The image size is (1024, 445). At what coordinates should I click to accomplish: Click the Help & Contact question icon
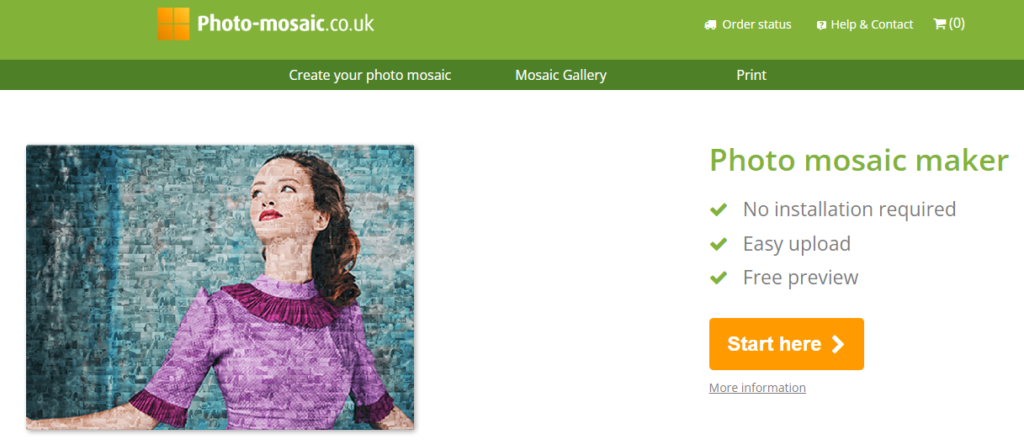click(x=821, y=25)
